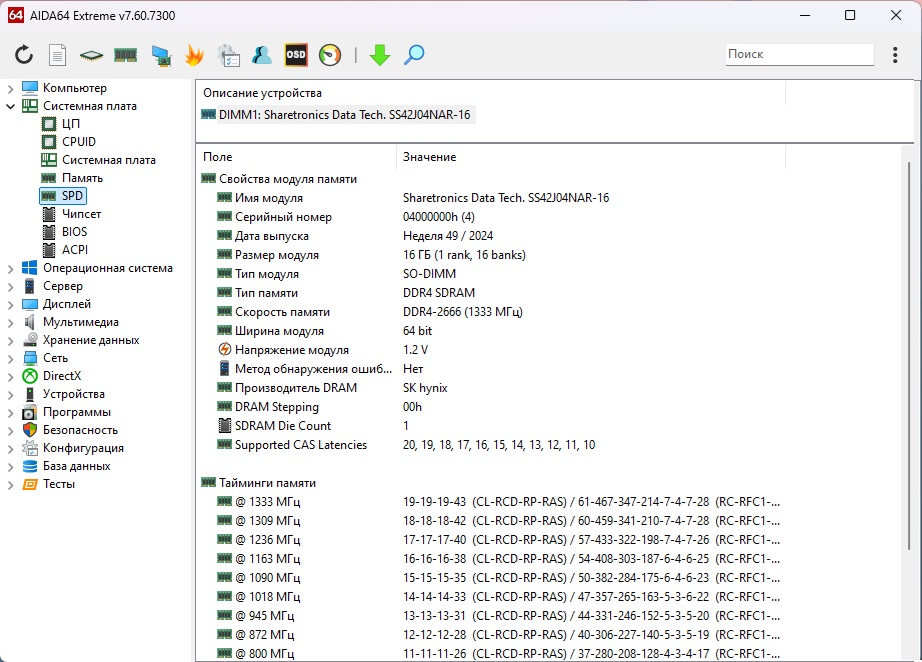The height and width of the screenshot is (662, 922).
Task: Click the AIDA64 title bar app icon
Action: click(15, 15)
